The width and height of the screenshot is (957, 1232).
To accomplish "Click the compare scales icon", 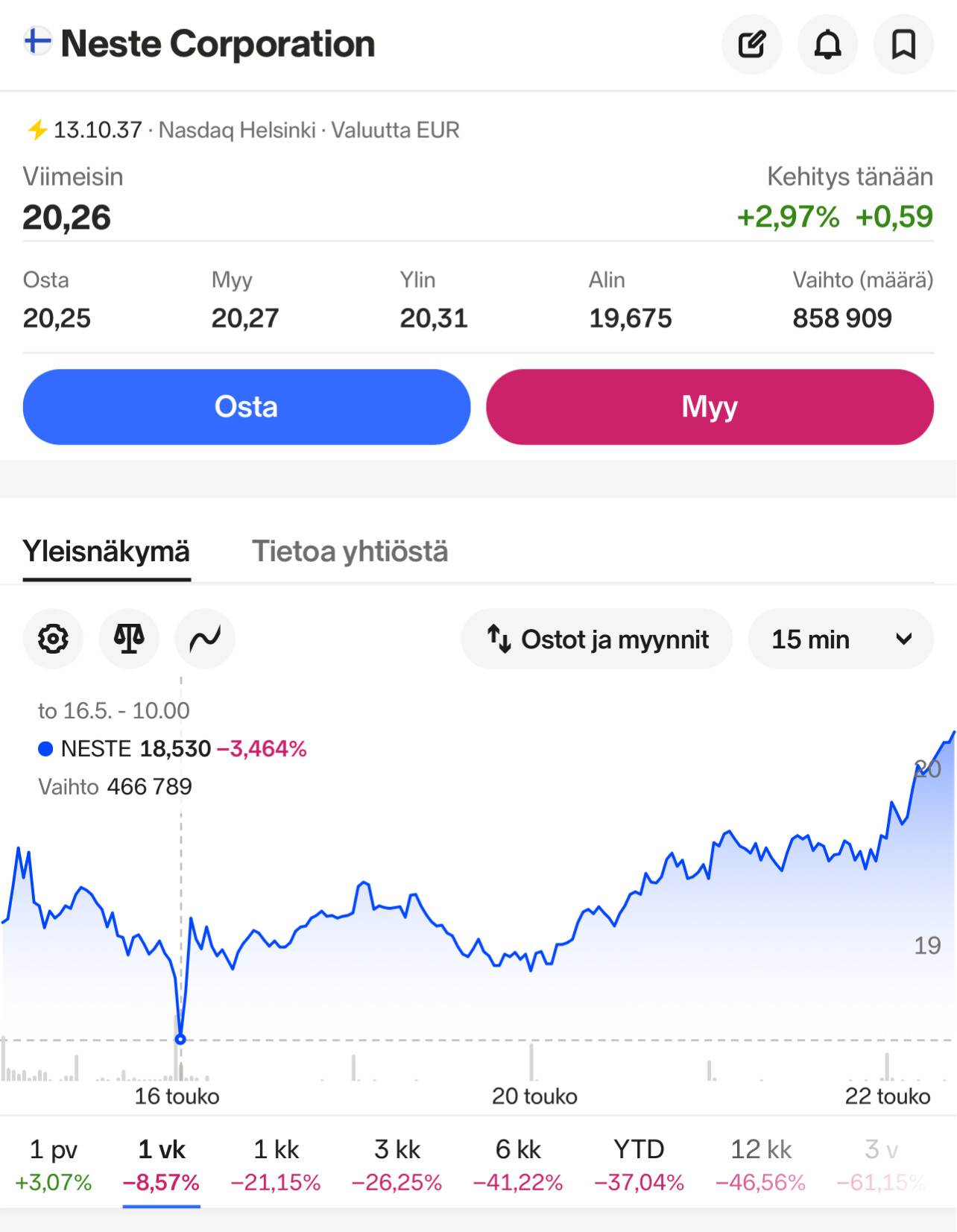I will (x=129, y=639).
